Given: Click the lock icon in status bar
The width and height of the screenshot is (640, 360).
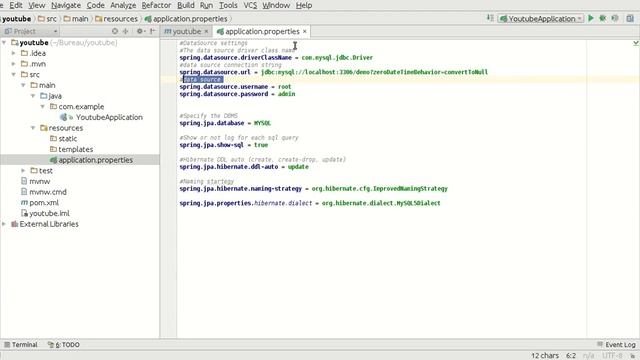Looking at the screenshot, I should 633,356.
